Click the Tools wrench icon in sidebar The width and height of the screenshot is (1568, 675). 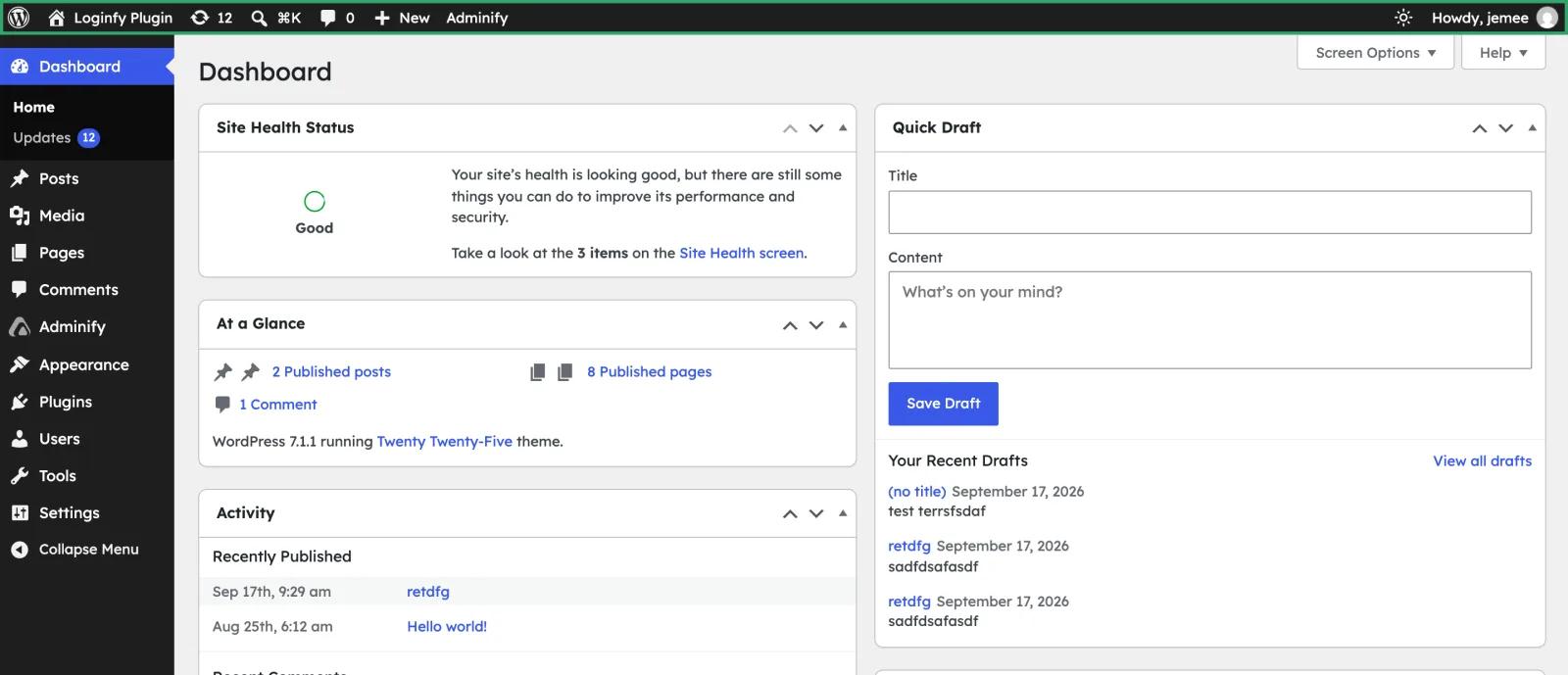pyautogui.click(x=20, y=476)
